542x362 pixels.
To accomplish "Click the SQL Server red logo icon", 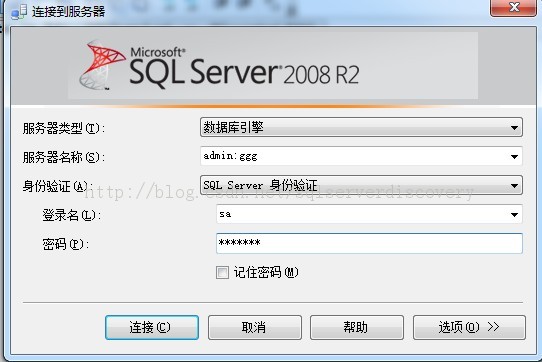I will click(x=103, y=65).
